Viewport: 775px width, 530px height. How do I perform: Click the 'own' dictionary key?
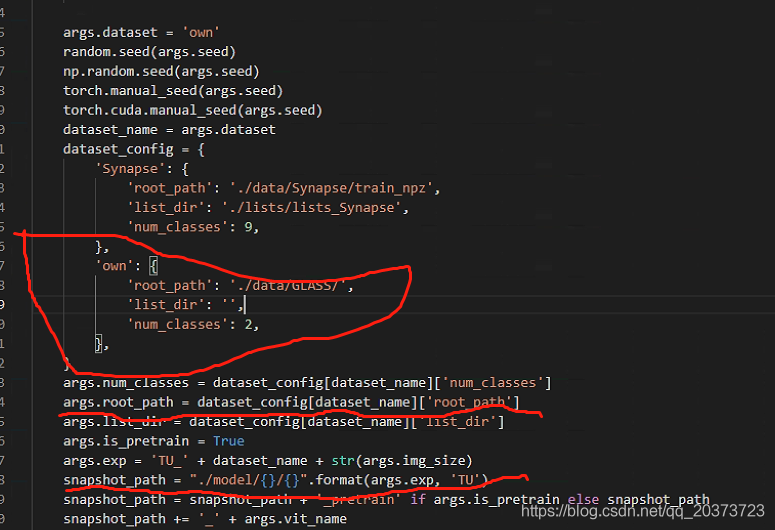(113, 266)
